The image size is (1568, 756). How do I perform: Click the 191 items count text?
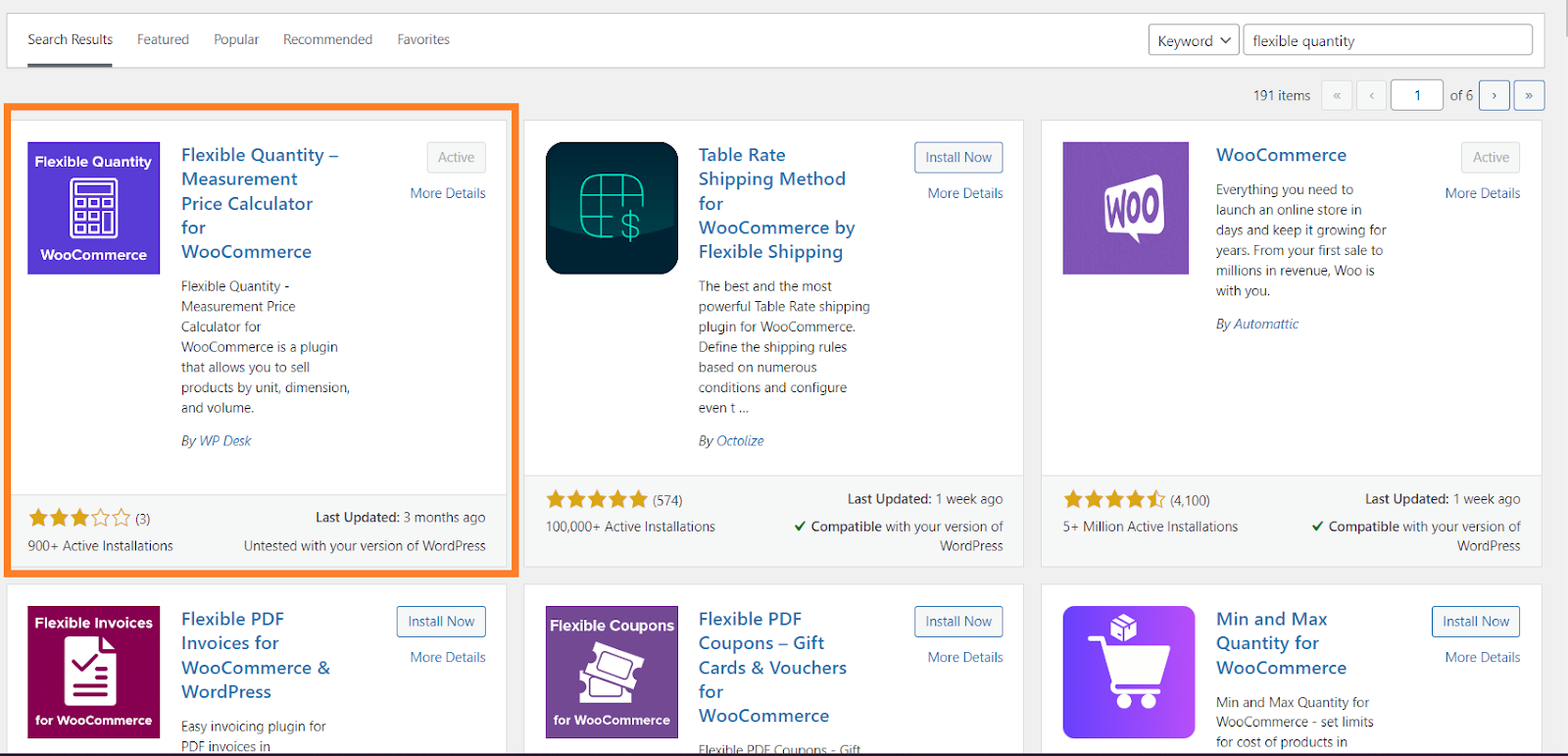1281,95
